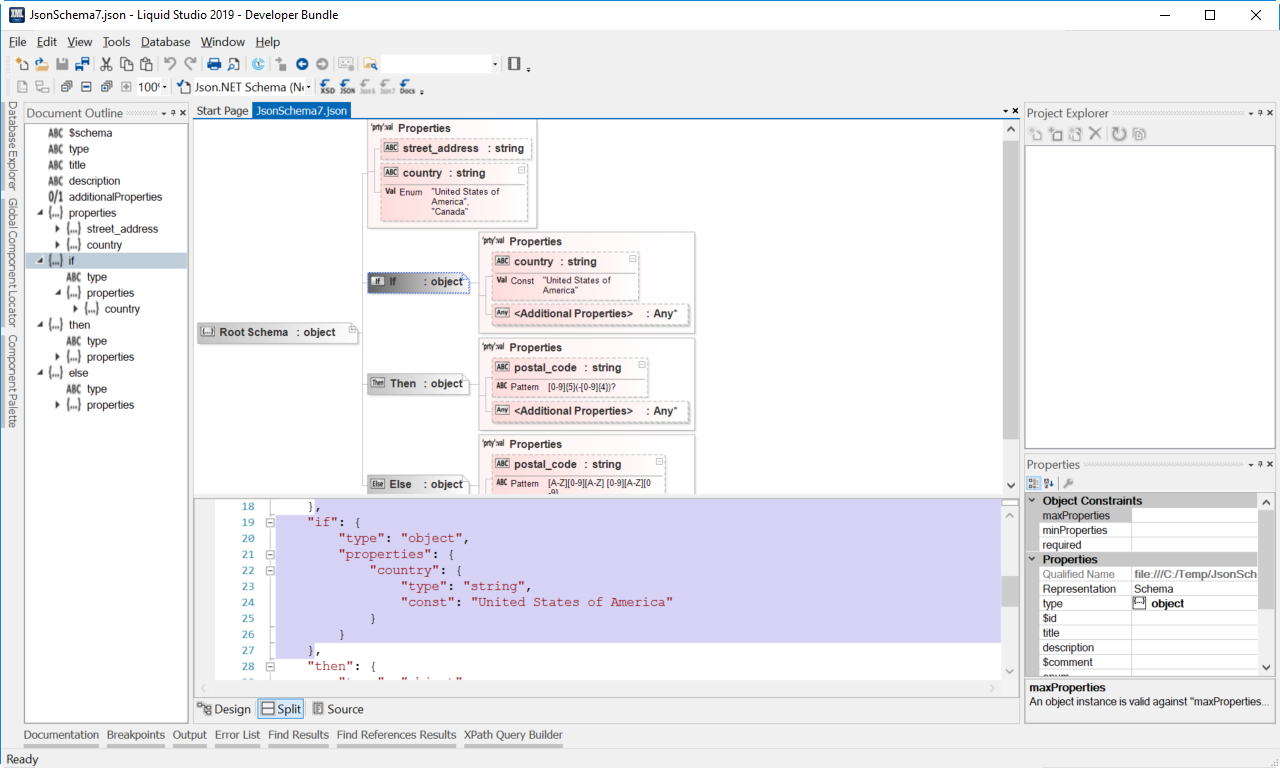Open the XPath Query Builder panel
This screenshot has height=768, width=1280.
pos(513,735)
